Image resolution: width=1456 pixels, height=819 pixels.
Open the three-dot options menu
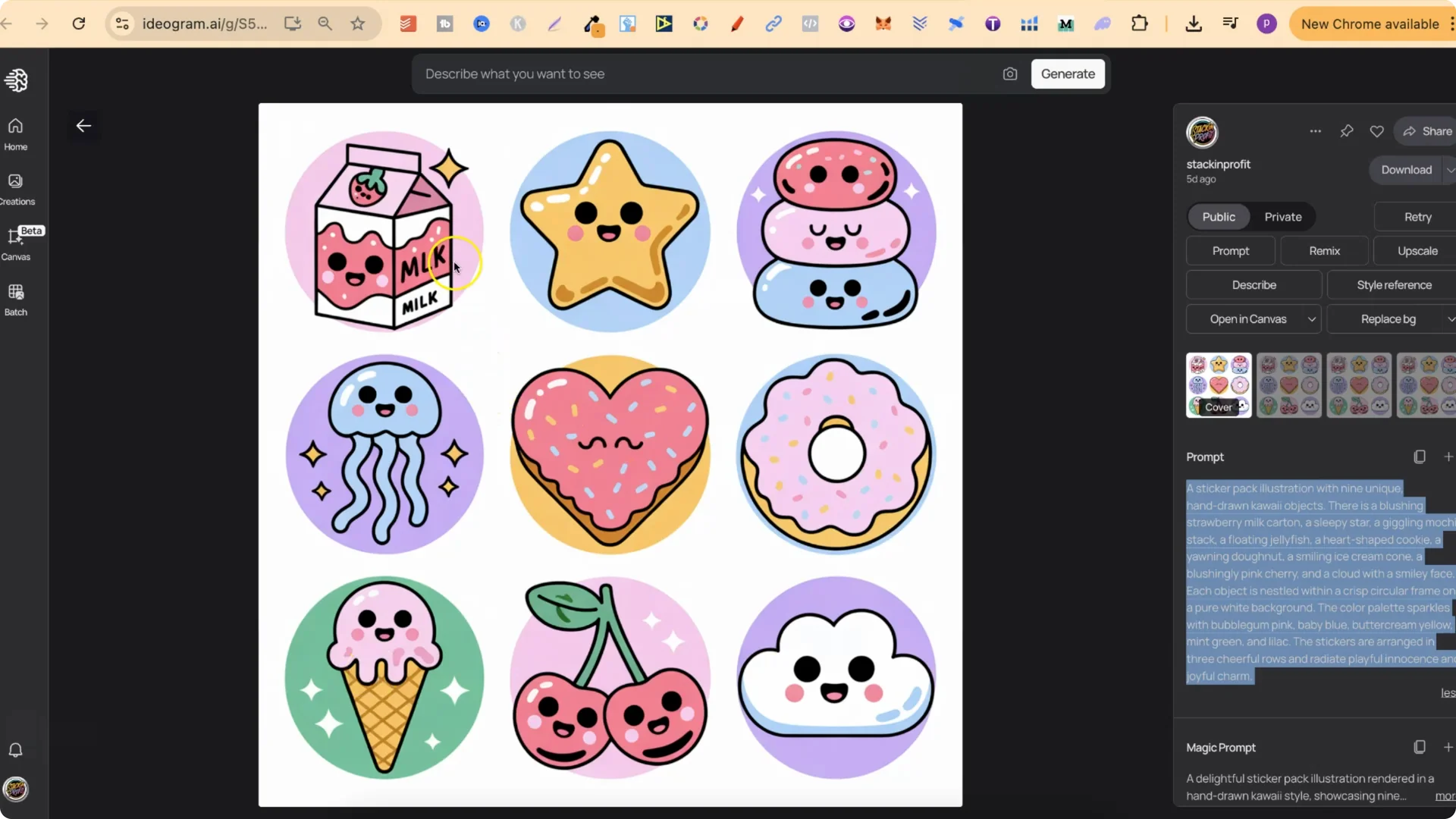point(1316,130)
